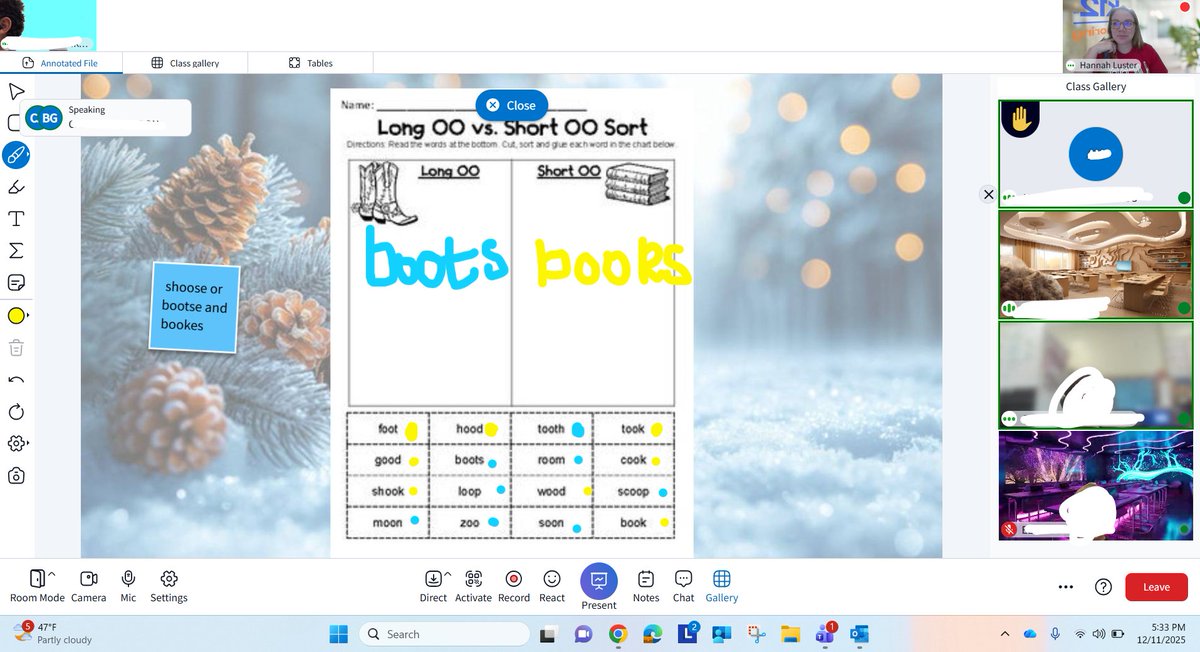Select the blue sticky note 'shoose or bootse'
The width and height of the screenshot is (1200, 652).
point(195,306)
